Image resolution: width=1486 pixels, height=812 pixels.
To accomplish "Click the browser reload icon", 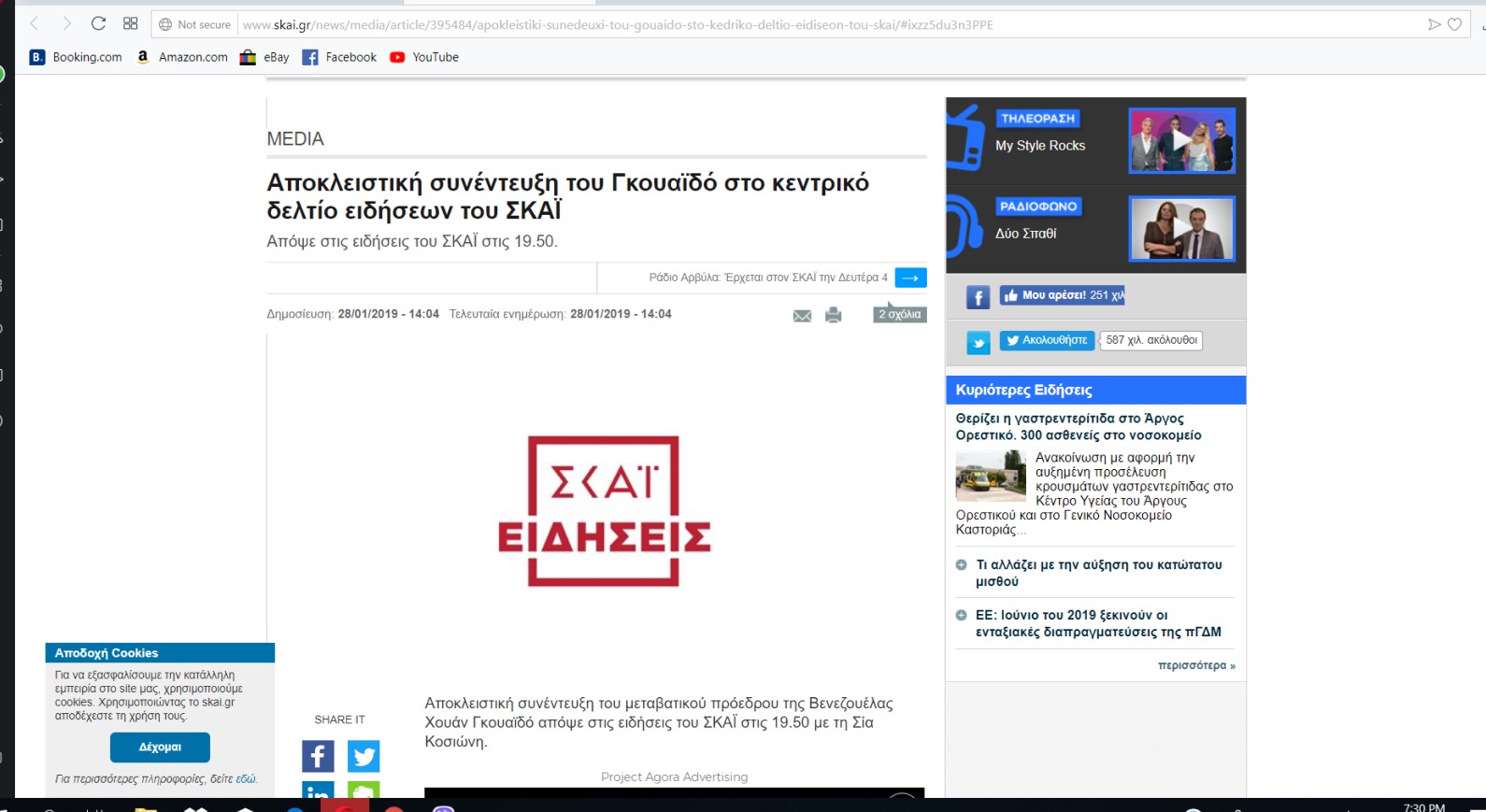I will 98,23.
